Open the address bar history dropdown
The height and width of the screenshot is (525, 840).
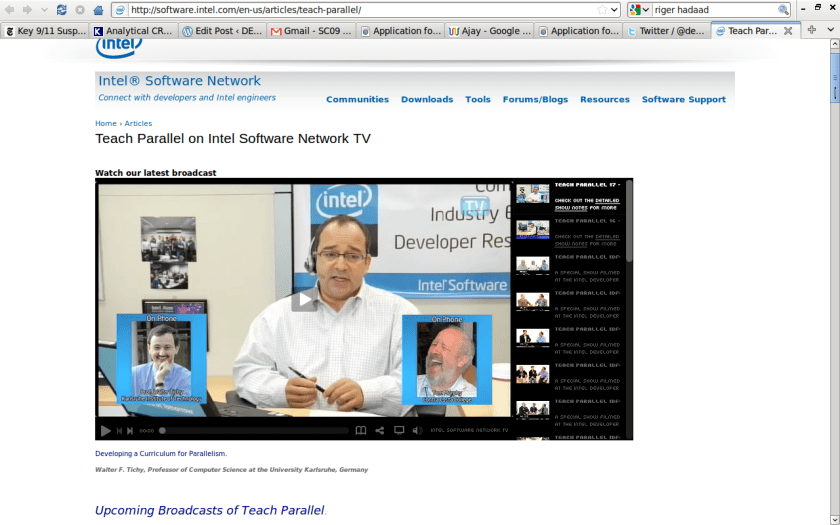(614, 10)
